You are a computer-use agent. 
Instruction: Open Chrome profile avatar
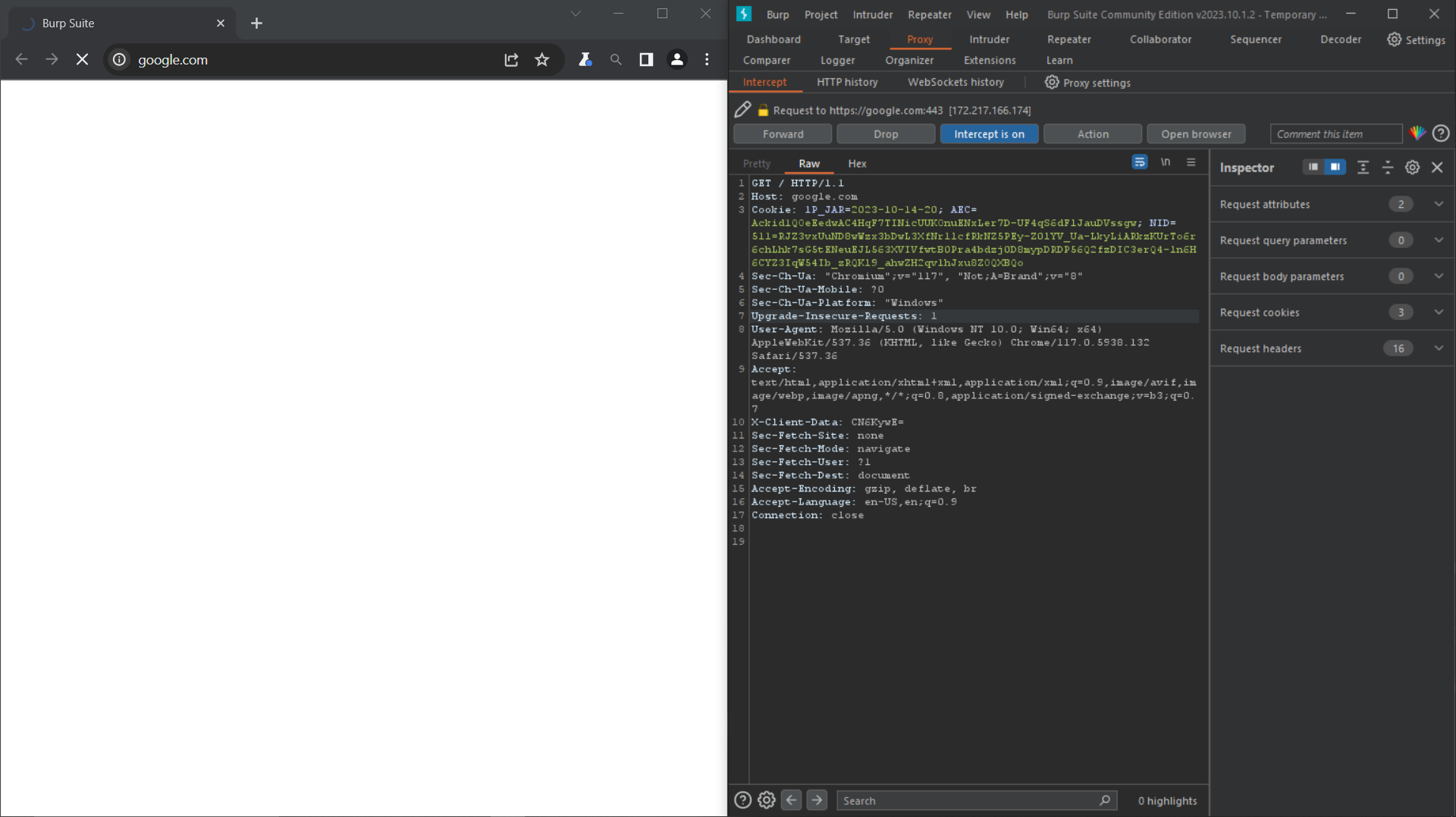tap(677, 59)
